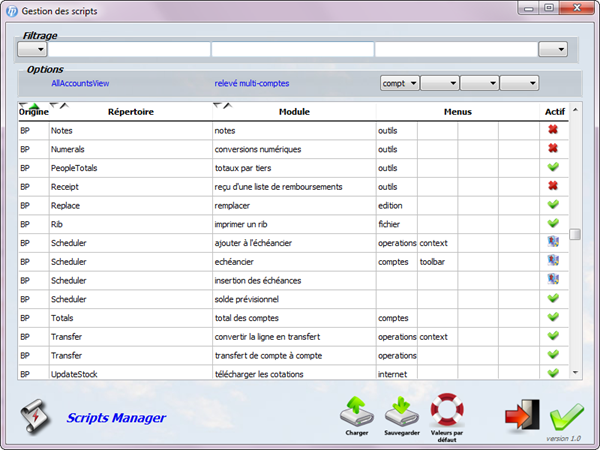
Task: Toggle the active checkmark for Replace row
Action: [x=553, y=205]
